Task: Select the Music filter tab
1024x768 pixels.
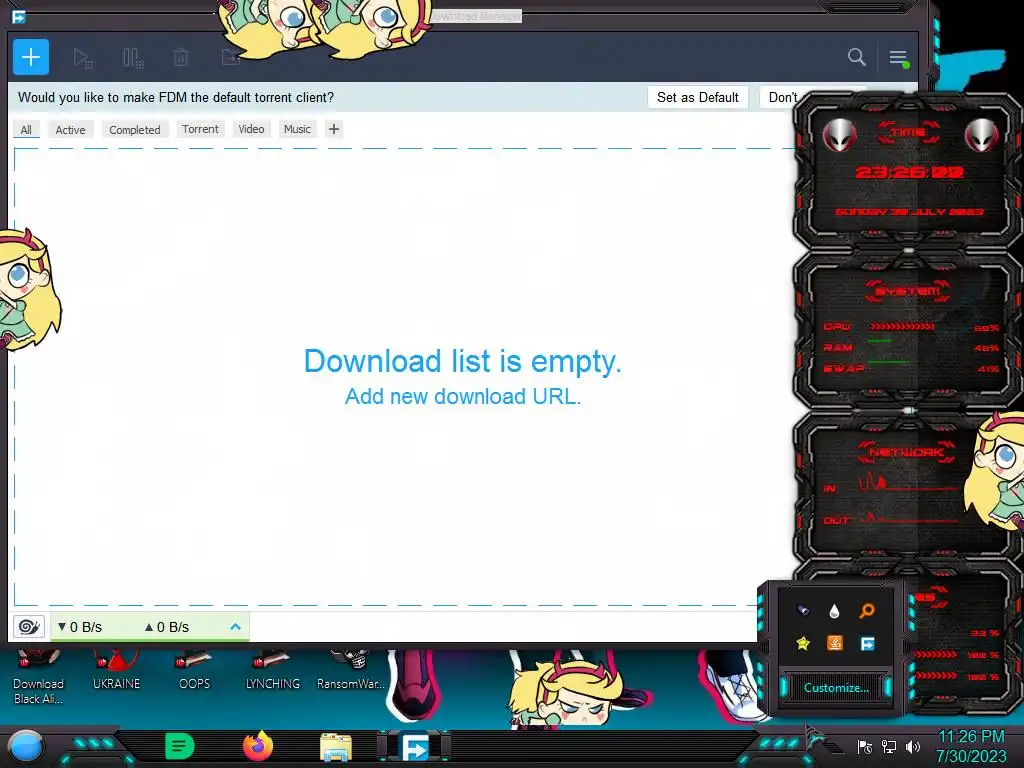Action: coord(297,129)
